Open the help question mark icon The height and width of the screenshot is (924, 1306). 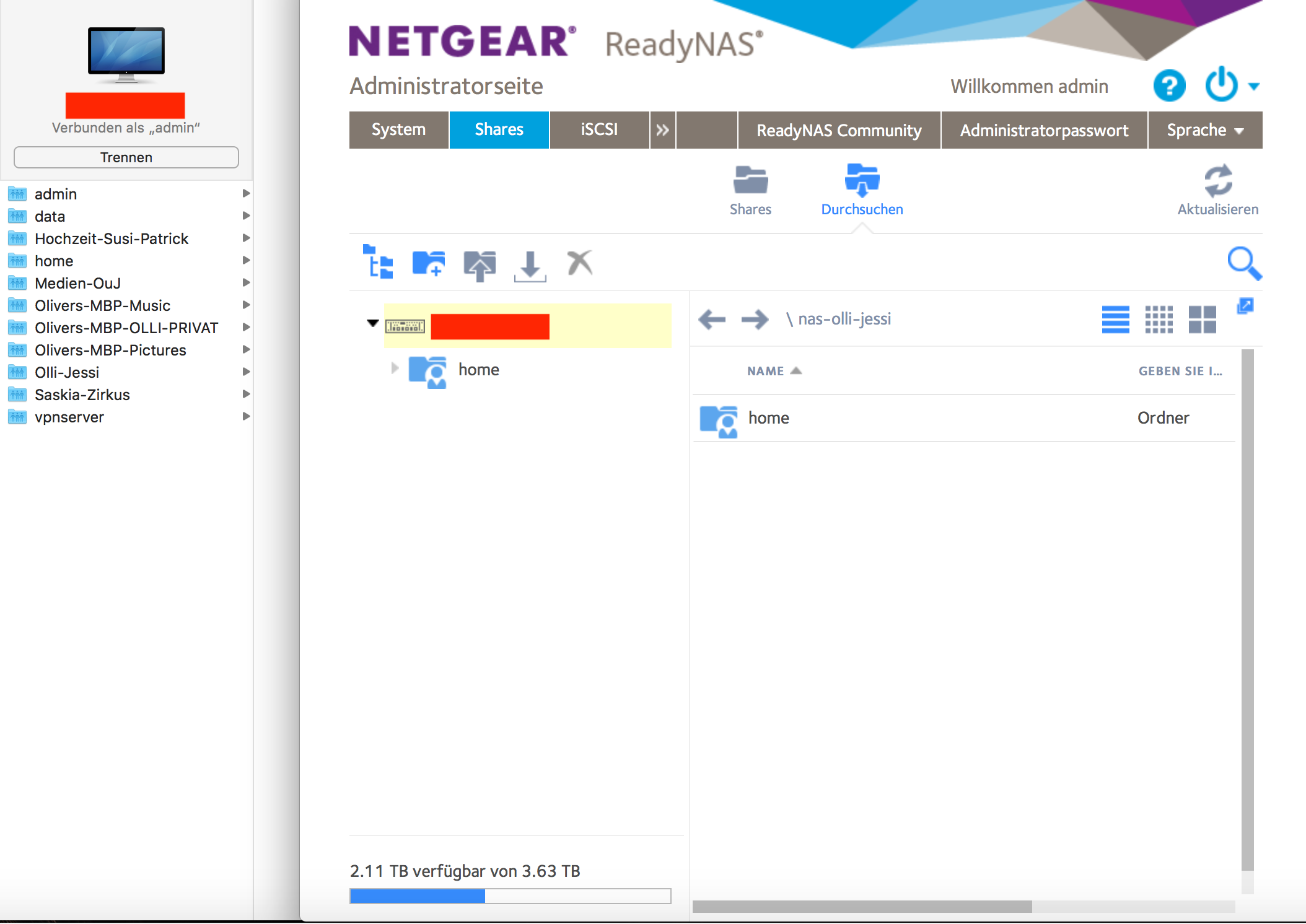pos(1168,86)
